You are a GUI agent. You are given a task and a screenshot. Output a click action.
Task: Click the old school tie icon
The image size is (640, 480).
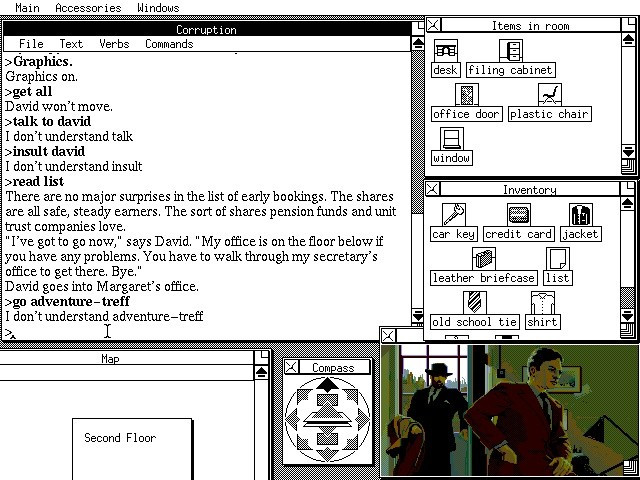point(475,303)
